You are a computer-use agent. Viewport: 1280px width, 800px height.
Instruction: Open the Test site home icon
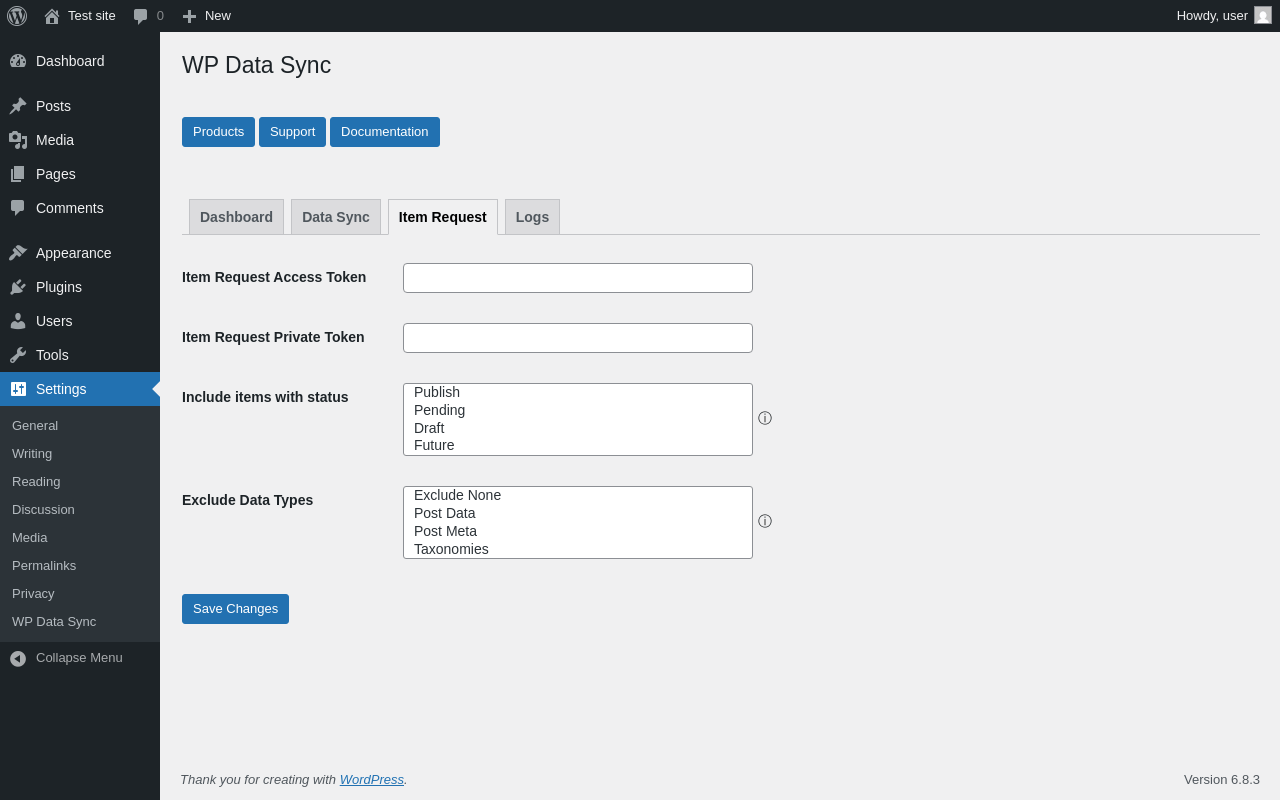pyautogui.click(x=52, y=16)
